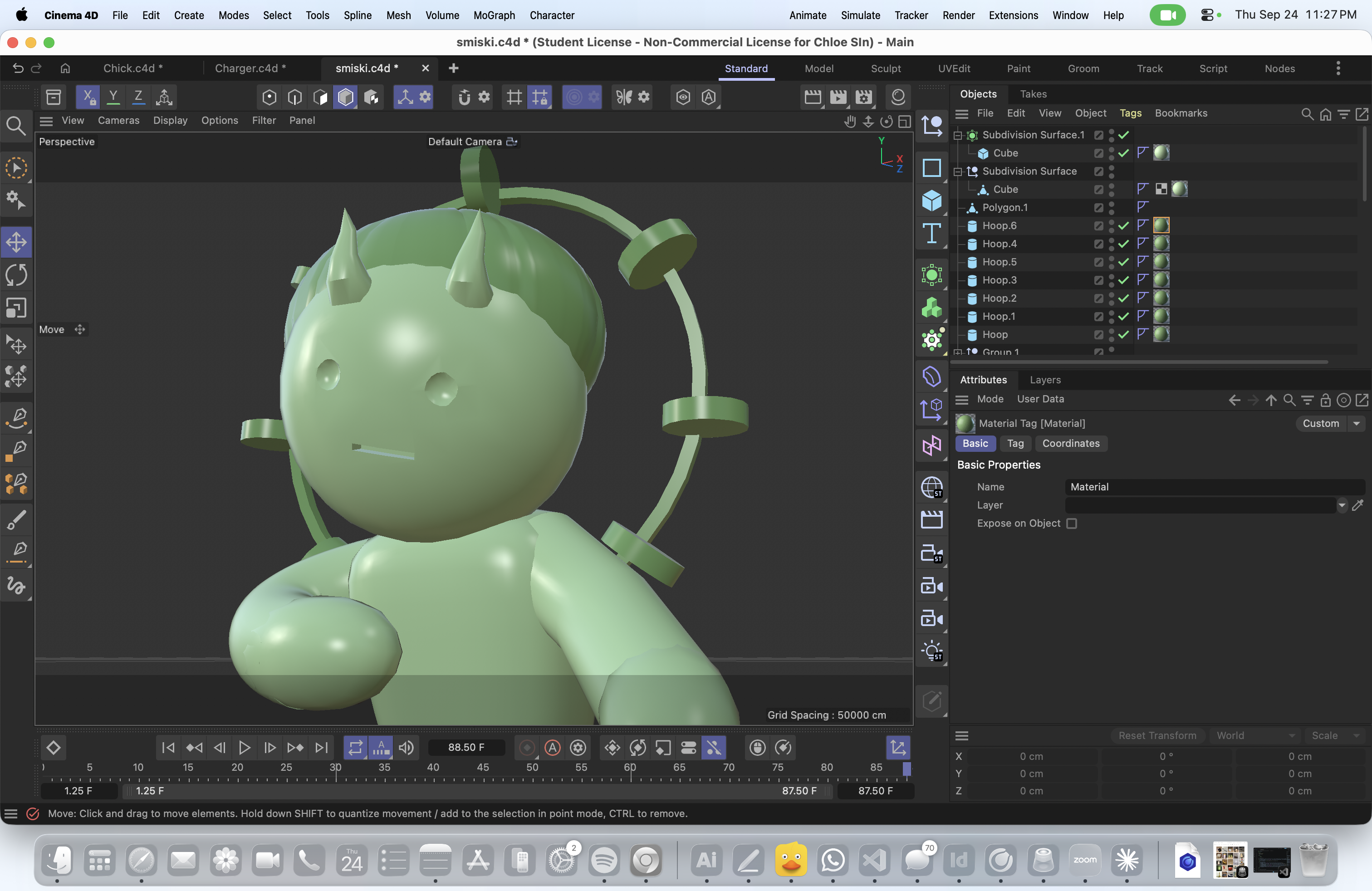Viewport: 1372px width, 891px height.
Task: Click the Tag button in Attributes
Action: pyautogui.click(x=1015, y=443)
